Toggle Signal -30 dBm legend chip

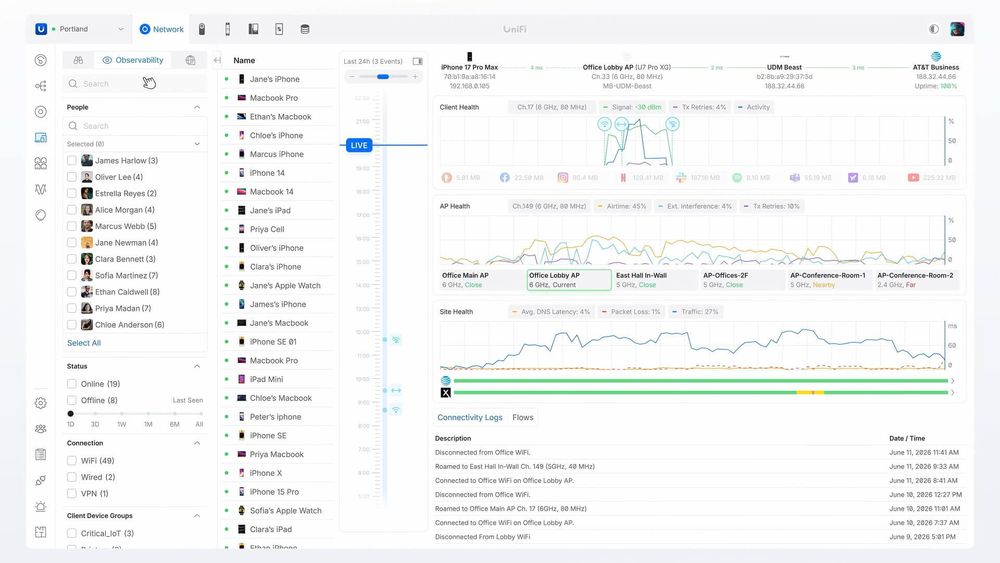click(631, 107)
